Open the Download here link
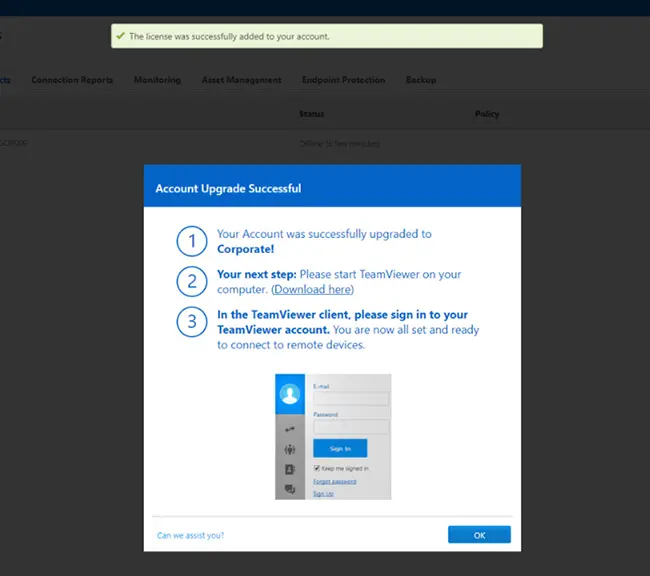The image size is (650, 576). tap(313, 289)
